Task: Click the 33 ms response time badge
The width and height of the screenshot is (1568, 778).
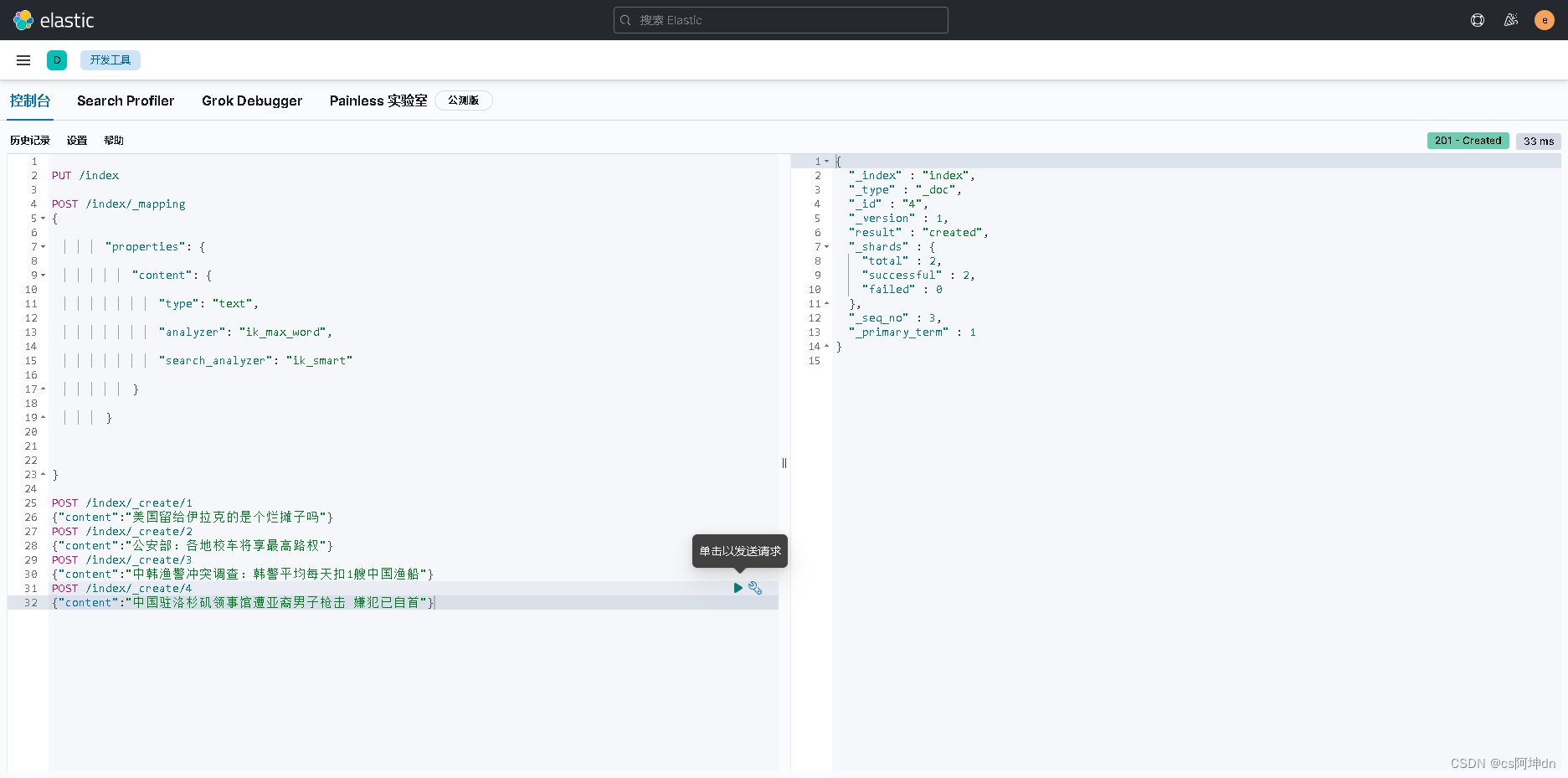Action: point(1539,141)
